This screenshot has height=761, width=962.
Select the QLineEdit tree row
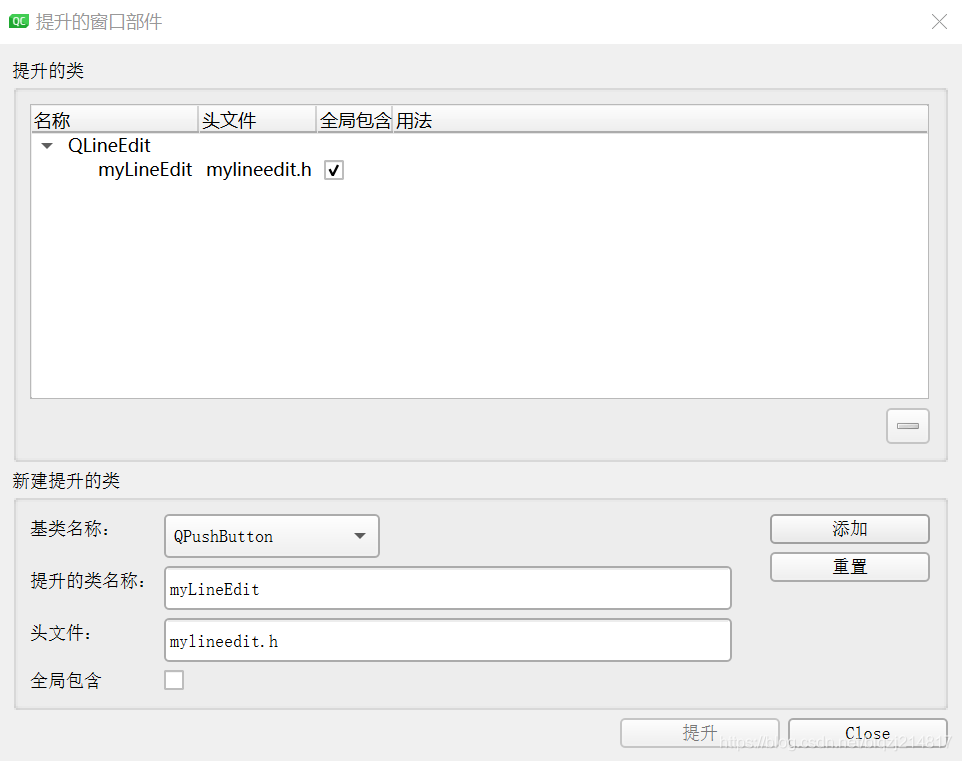[479, 145]
